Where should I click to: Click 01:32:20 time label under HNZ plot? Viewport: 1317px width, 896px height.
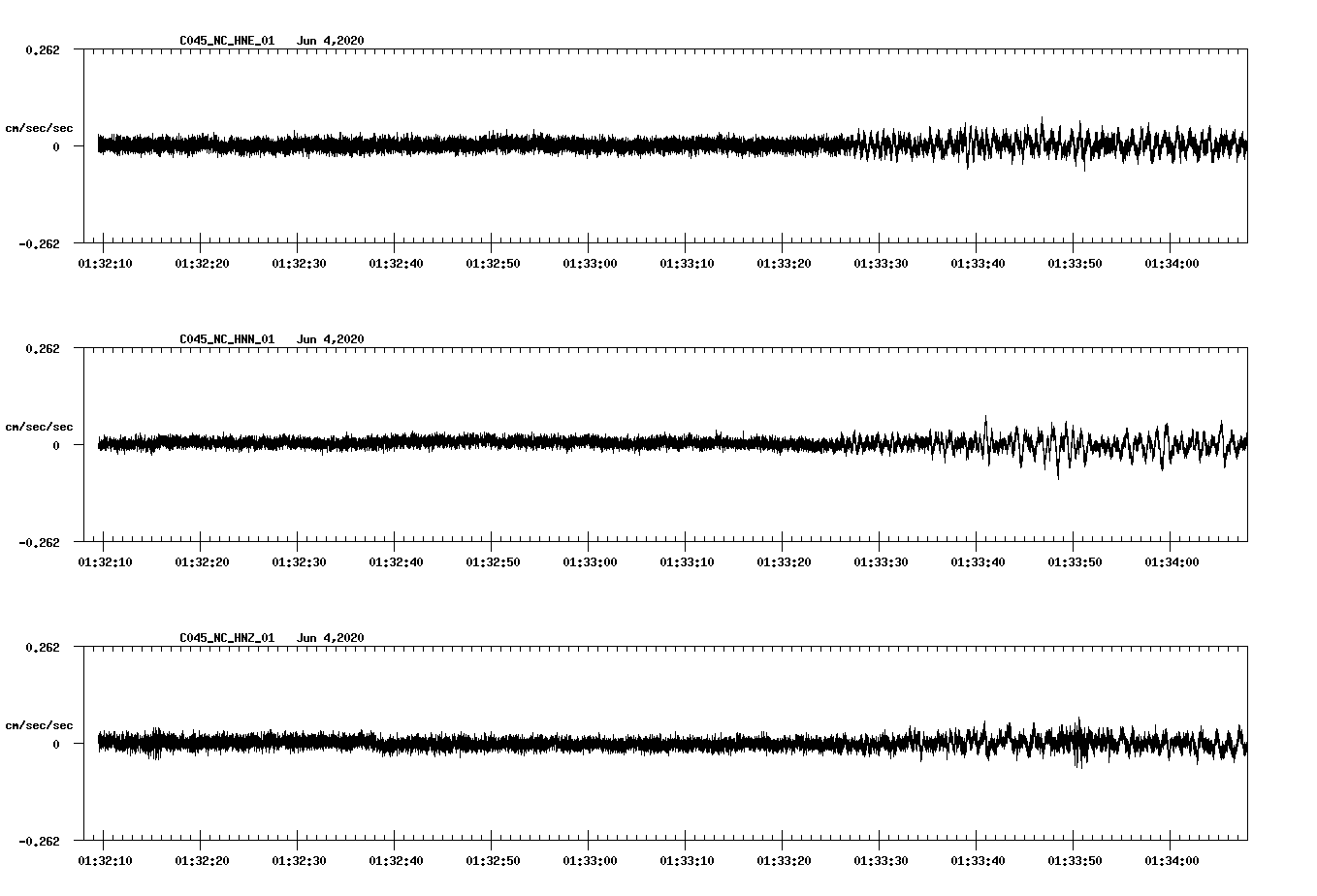click(x=202, y=861)
